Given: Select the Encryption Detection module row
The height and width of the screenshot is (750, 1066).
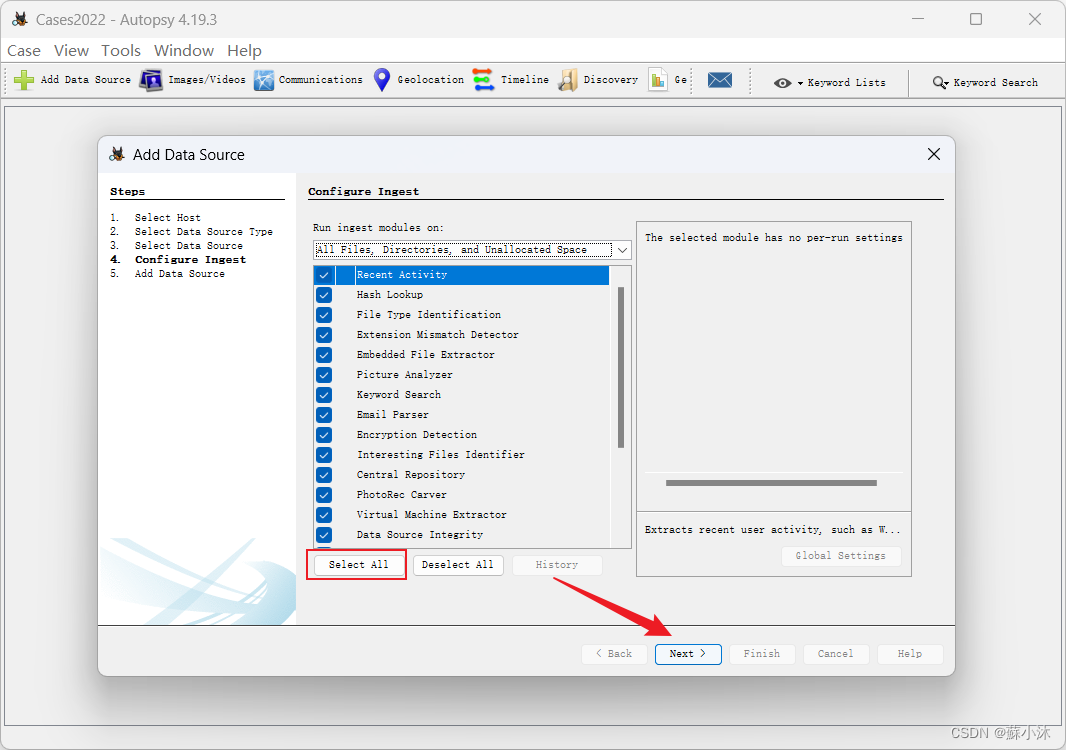Looking at the screenshot, I should [462, 435].
